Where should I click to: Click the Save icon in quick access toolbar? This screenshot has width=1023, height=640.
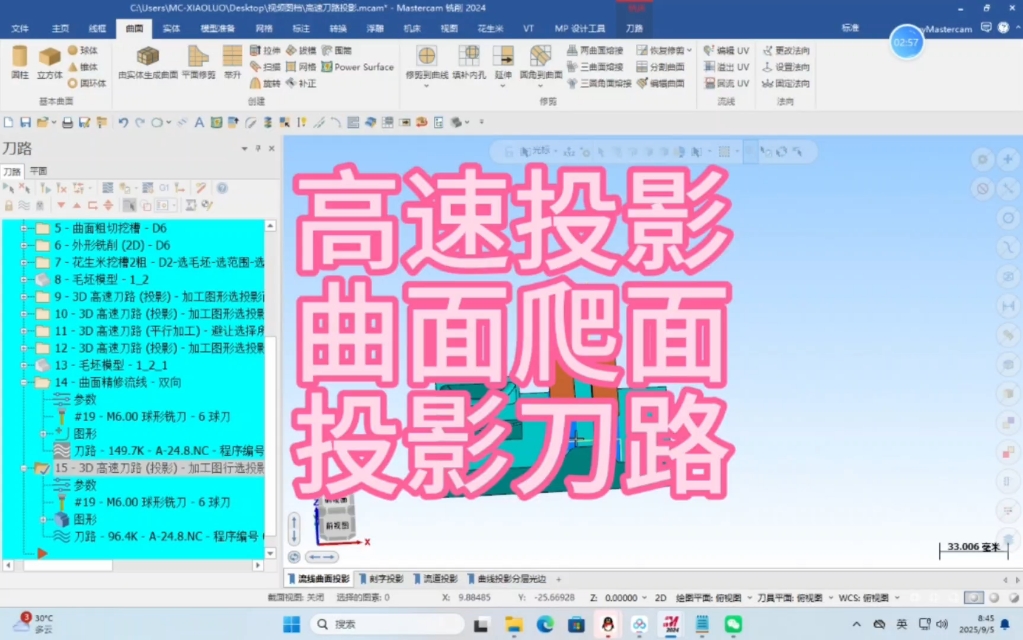(25, 122)
